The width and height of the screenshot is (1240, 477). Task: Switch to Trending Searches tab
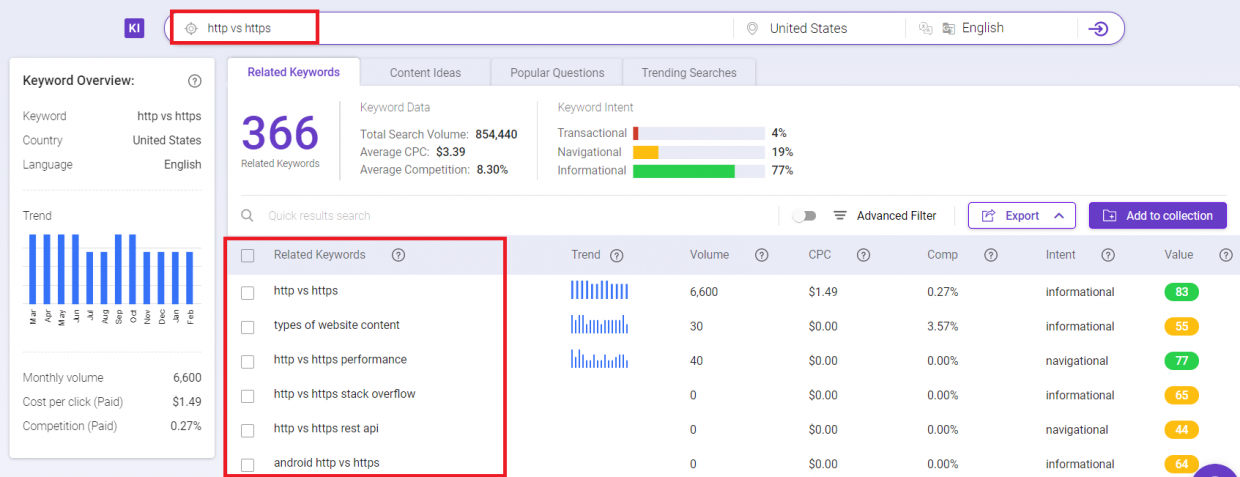[689, 72]
